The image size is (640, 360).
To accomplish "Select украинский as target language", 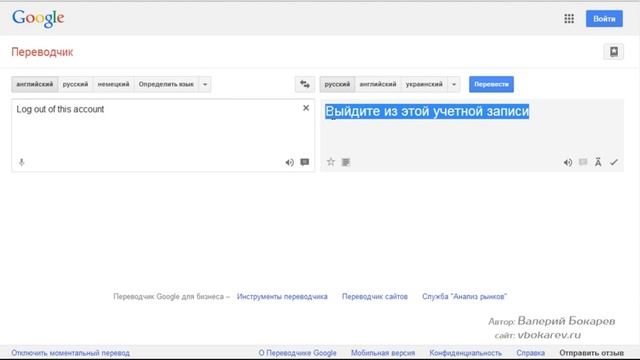I will coord(424,84).
